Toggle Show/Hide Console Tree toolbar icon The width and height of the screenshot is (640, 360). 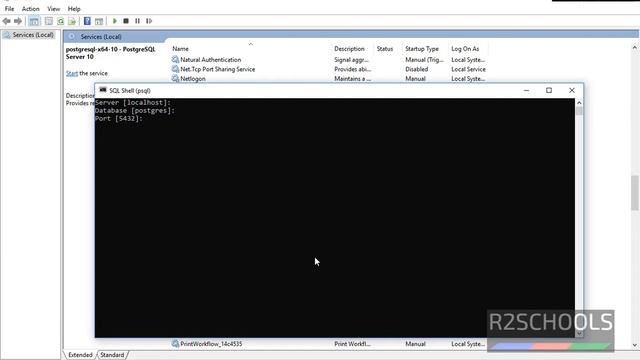point(34,21)
